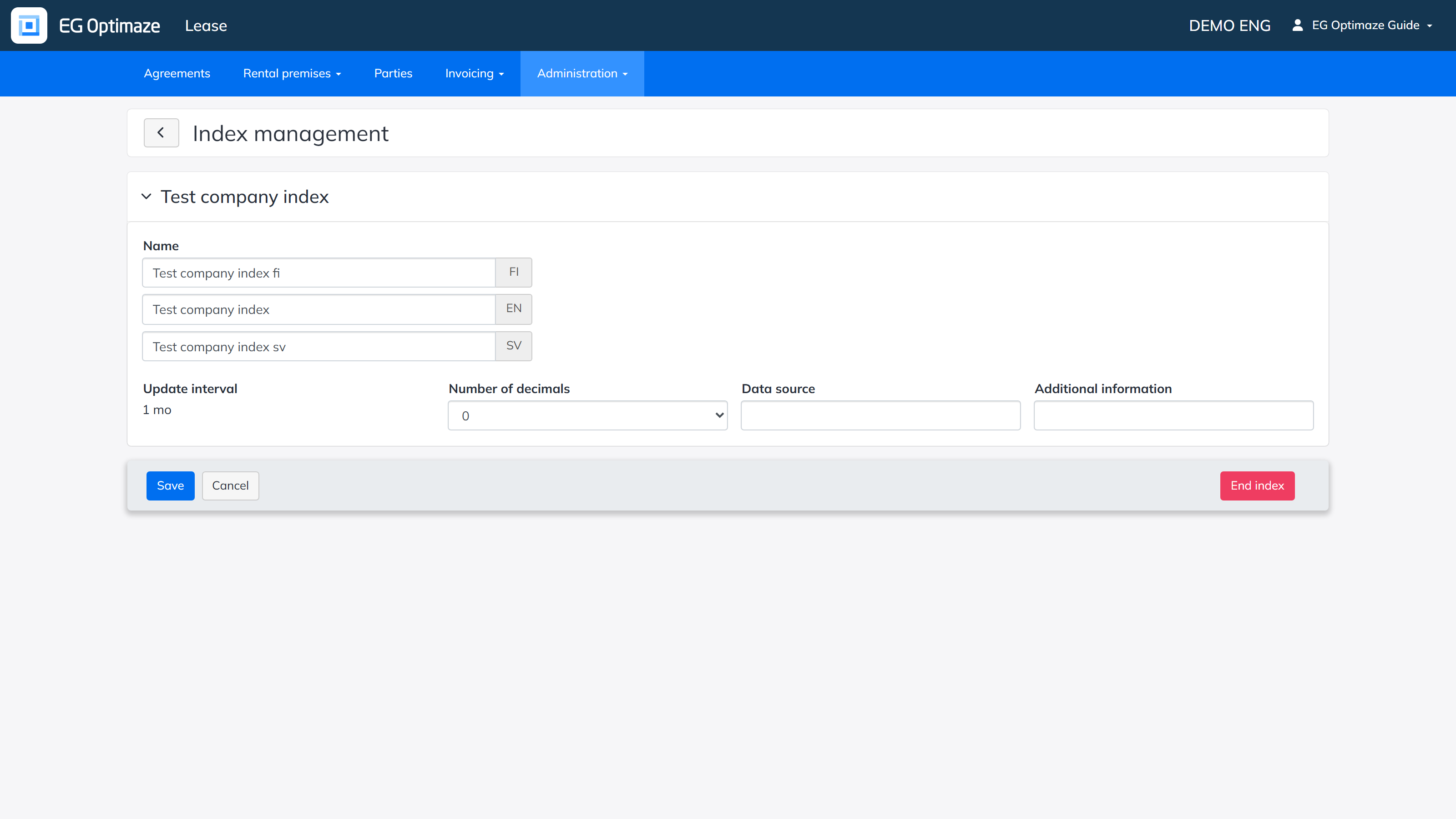Click the Cancel button
This screenshot has width=1456, height=819.
(x=230, y=485)
